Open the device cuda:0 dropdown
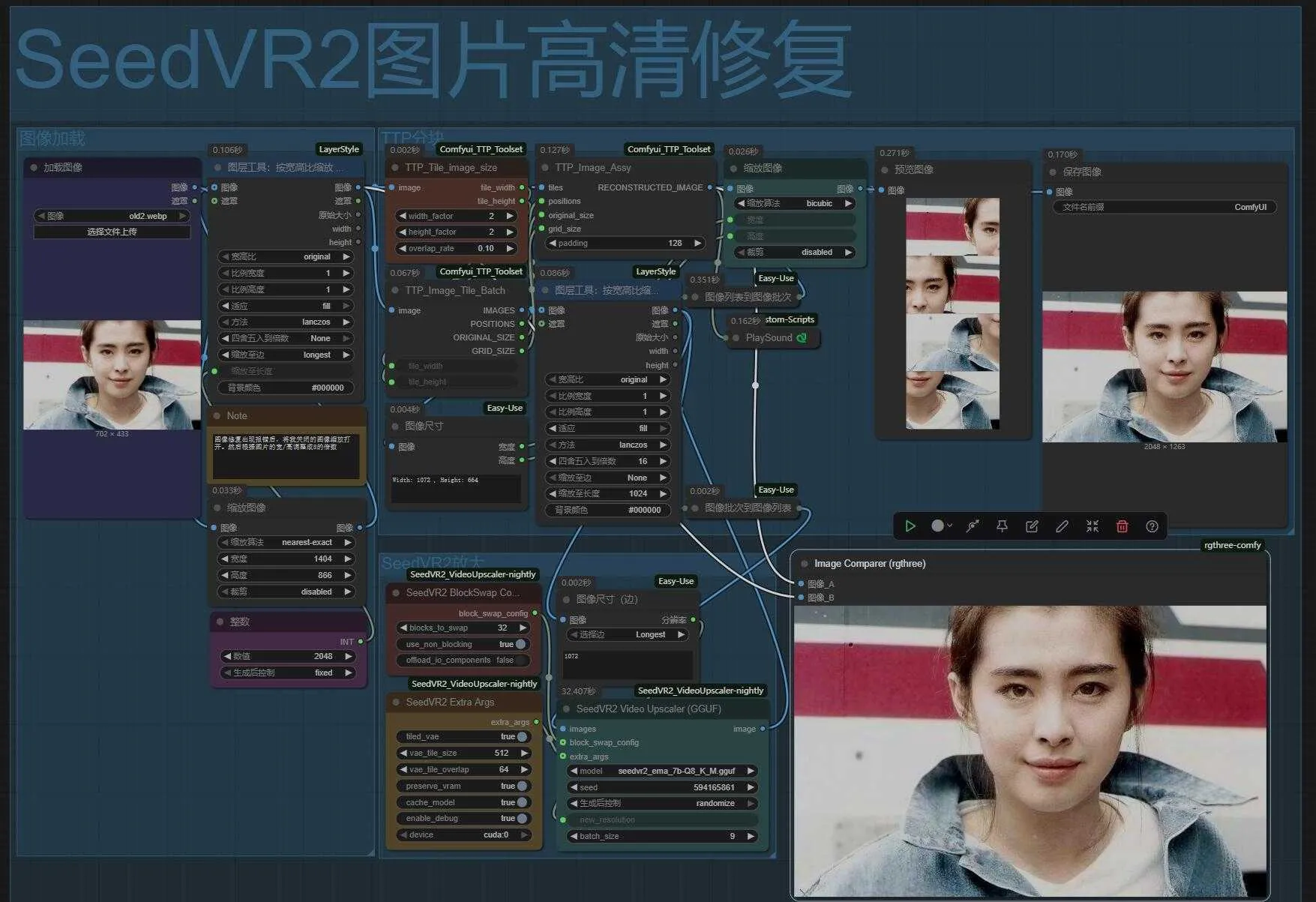This screenshot has height=902, width=1316. [463, 835]
